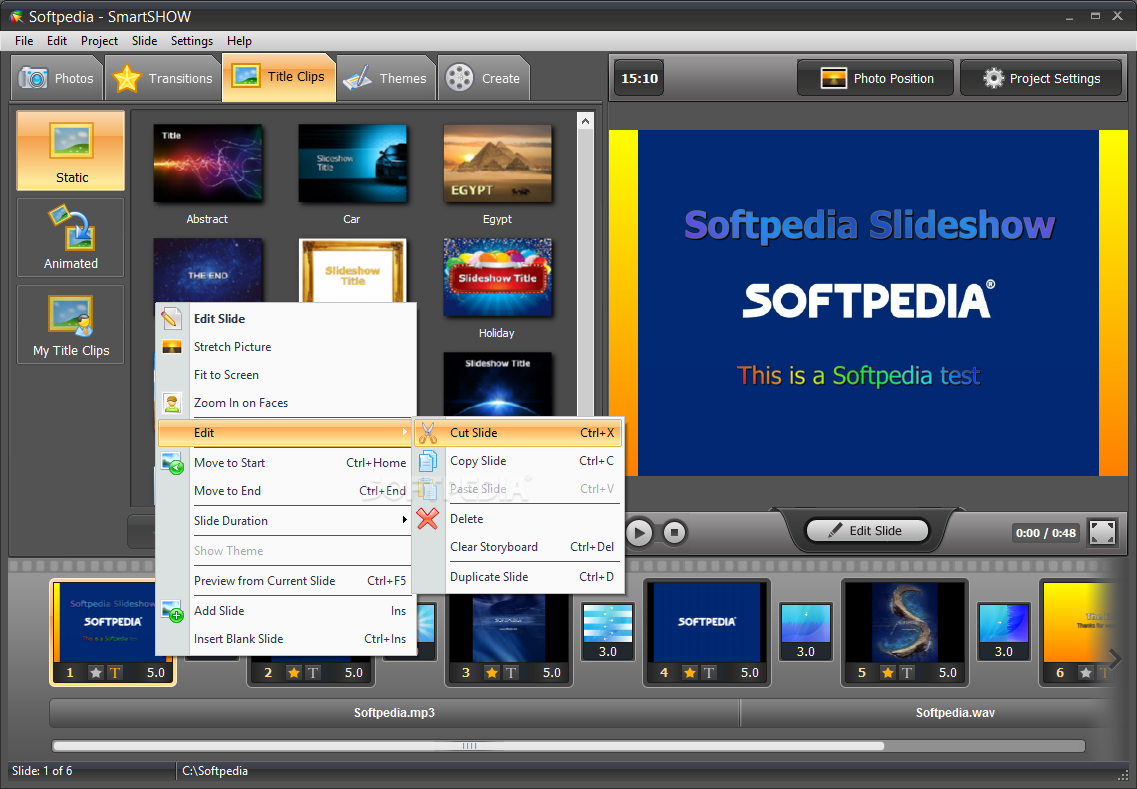Click star icon on slide 3
The width and height of the screenshot is (1137, 789).
[x=492, y=672]
